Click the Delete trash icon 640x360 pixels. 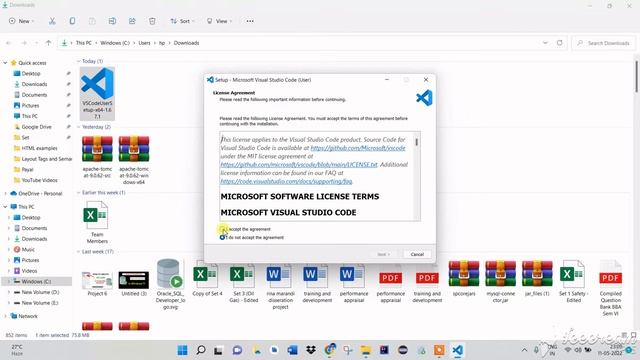(x=152, y=21)
